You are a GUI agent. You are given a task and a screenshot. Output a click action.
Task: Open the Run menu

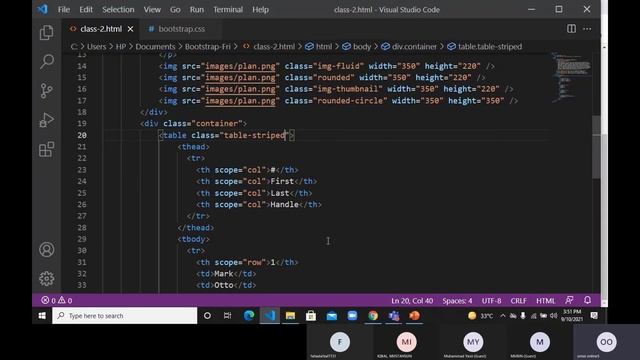pyautogui.click(x=197, y=9)
